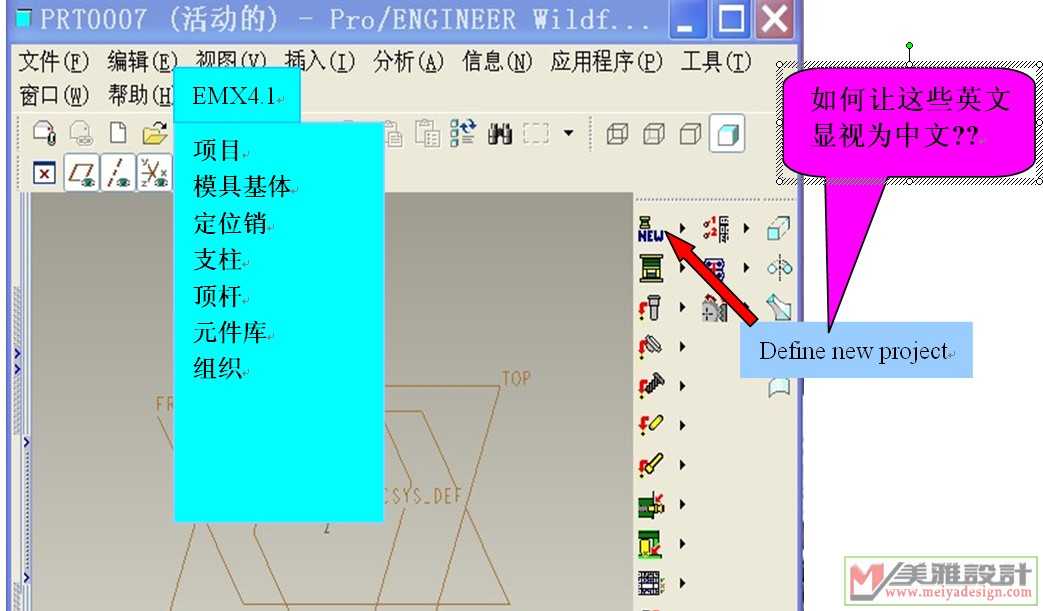Open the dropdown beside the selection box icon
Screen dimensions: 1043x611
click(568, 133)
